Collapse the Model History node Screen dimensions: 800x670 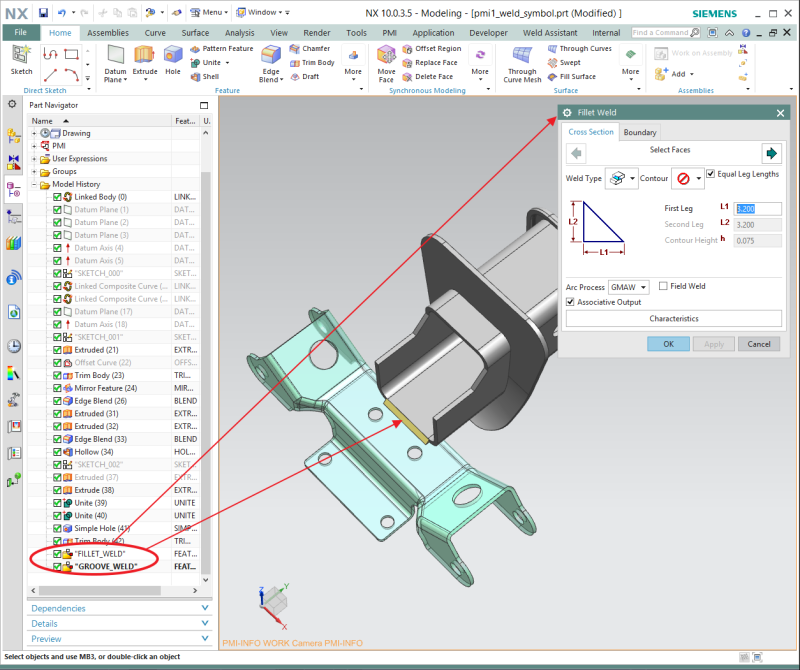click(34, 184)
